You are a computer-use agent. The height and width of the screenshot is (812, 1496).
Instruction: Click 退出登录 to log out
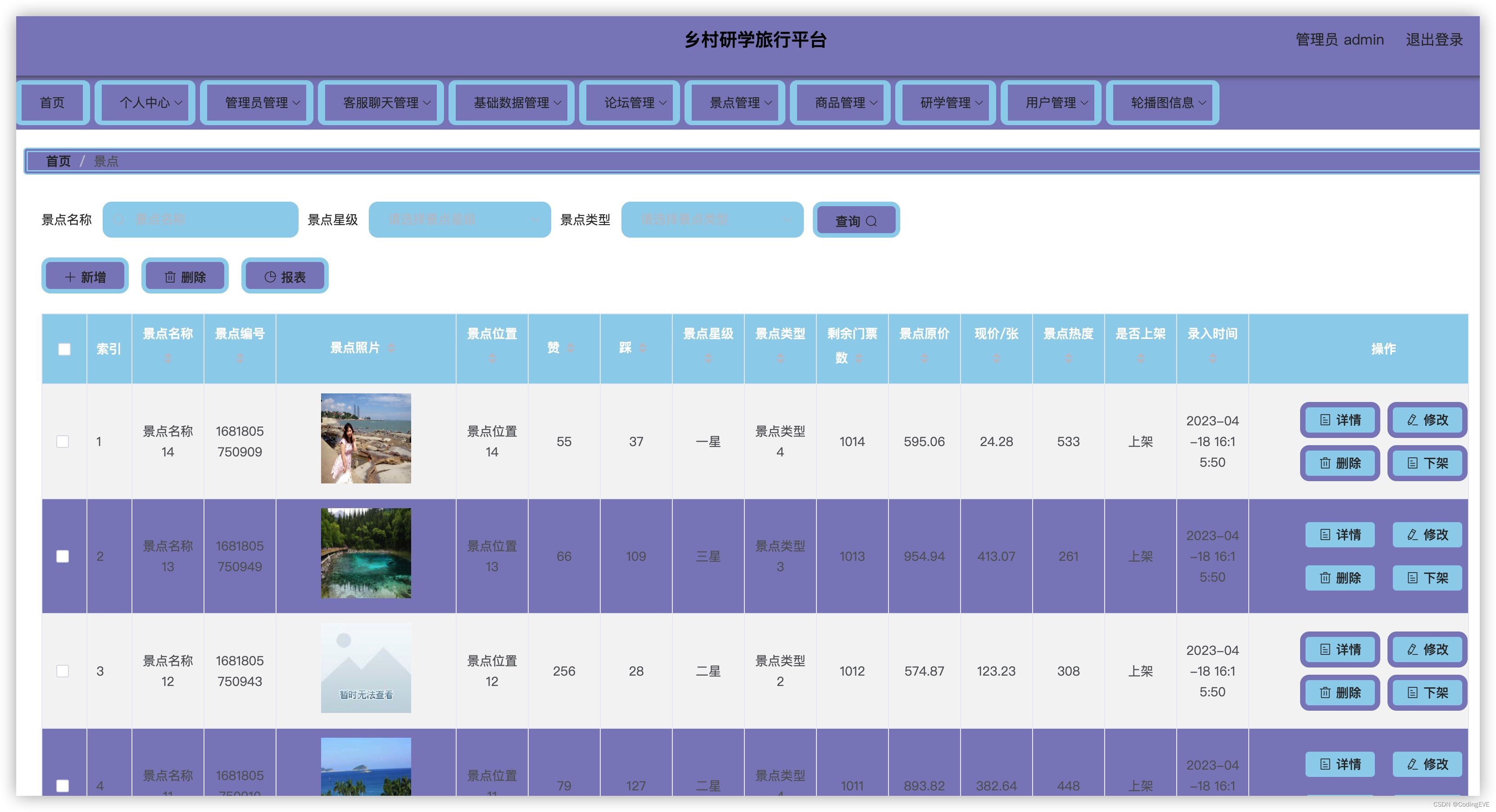[1434, 40]
